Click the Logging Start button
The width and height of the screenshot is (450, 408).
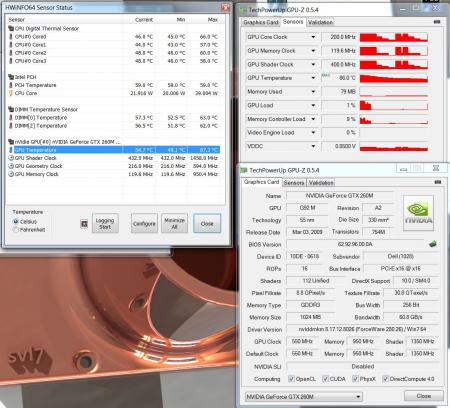[x=105, y=223]
